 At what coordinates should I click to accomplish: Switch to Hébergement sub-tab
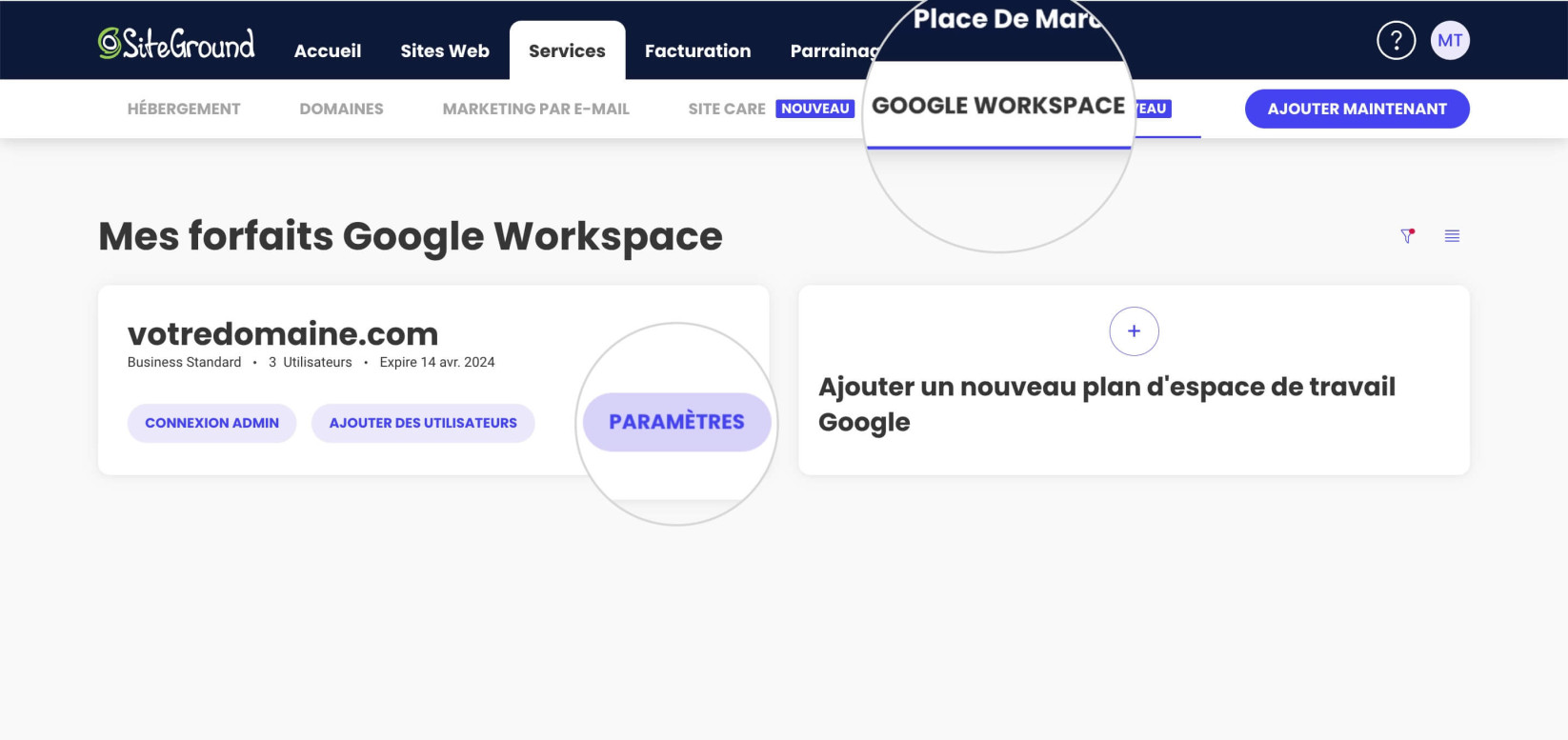point(184,109)
